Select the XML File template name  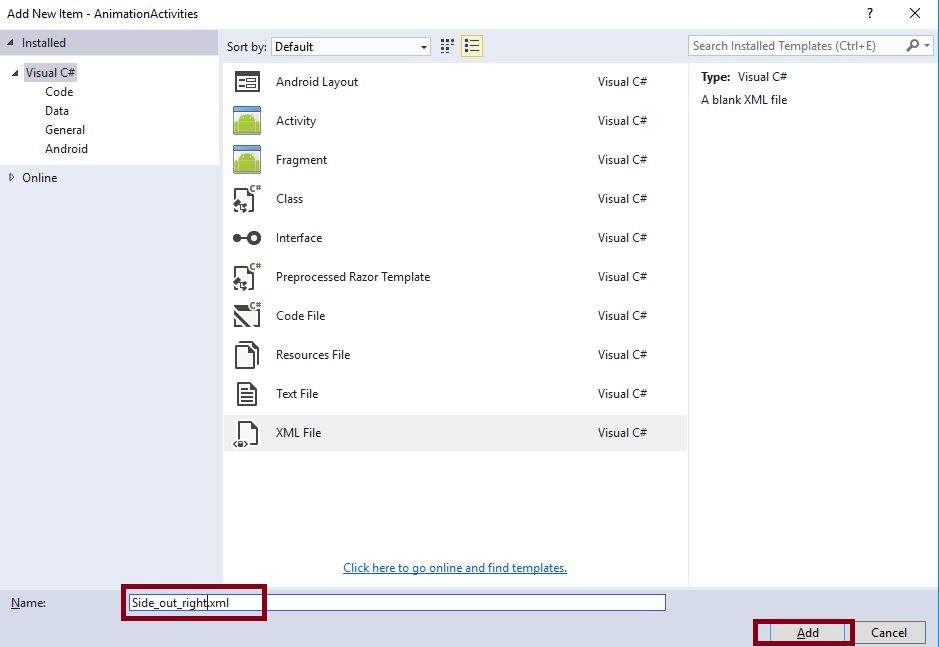pyautogui.click(x=298, y=433)
